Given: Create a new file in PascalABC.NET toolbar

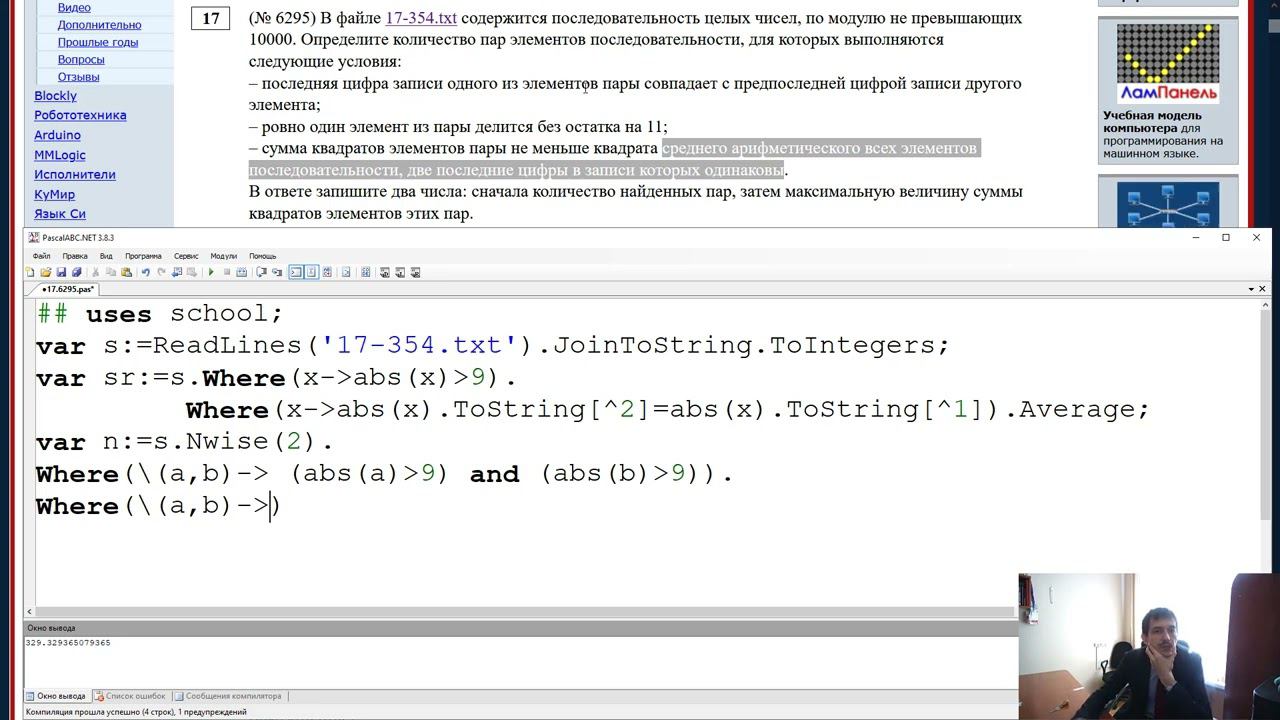Looking at the screenshot, I should pyautogui.click(x=30, y=272).
